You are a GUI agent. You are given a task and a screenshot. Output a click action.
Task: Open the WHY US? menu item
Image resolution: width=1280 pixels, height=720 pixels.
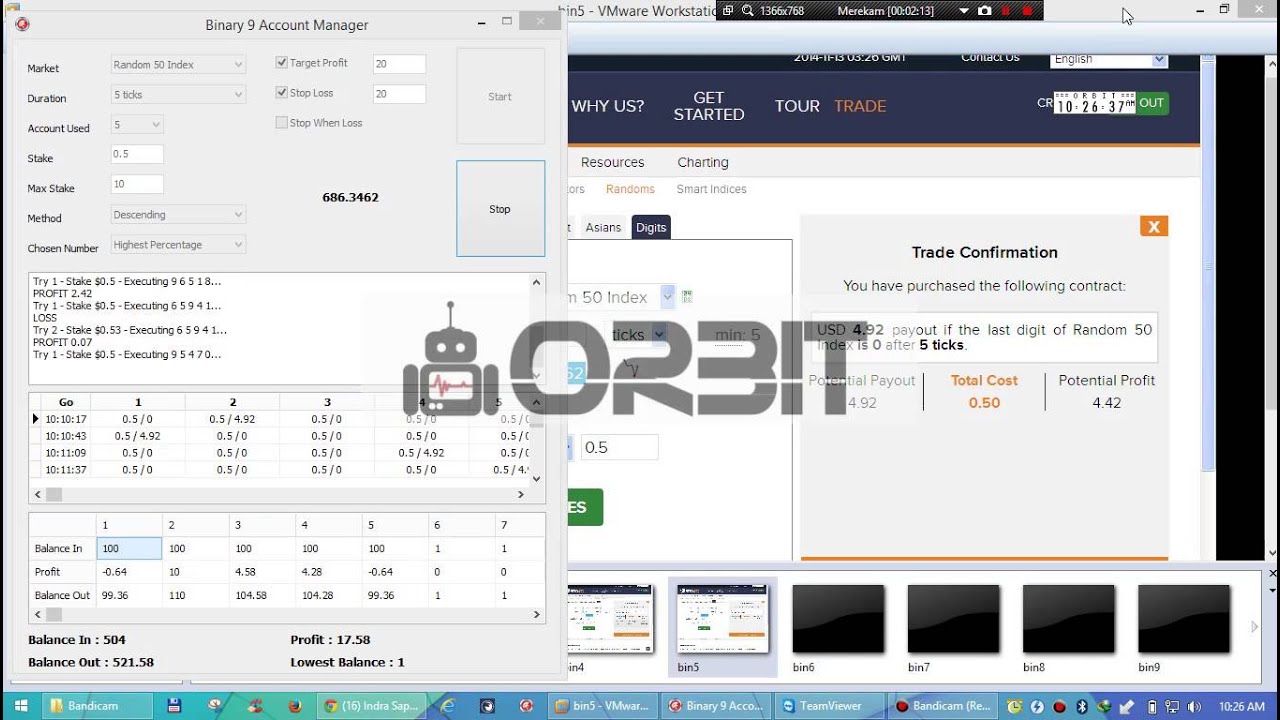point(608,106)
